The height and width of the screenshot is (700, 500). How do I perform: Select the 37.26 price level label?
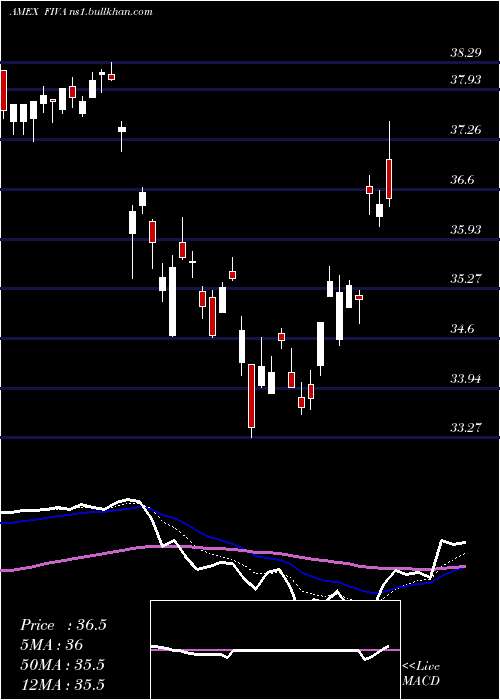coord(465,130)
